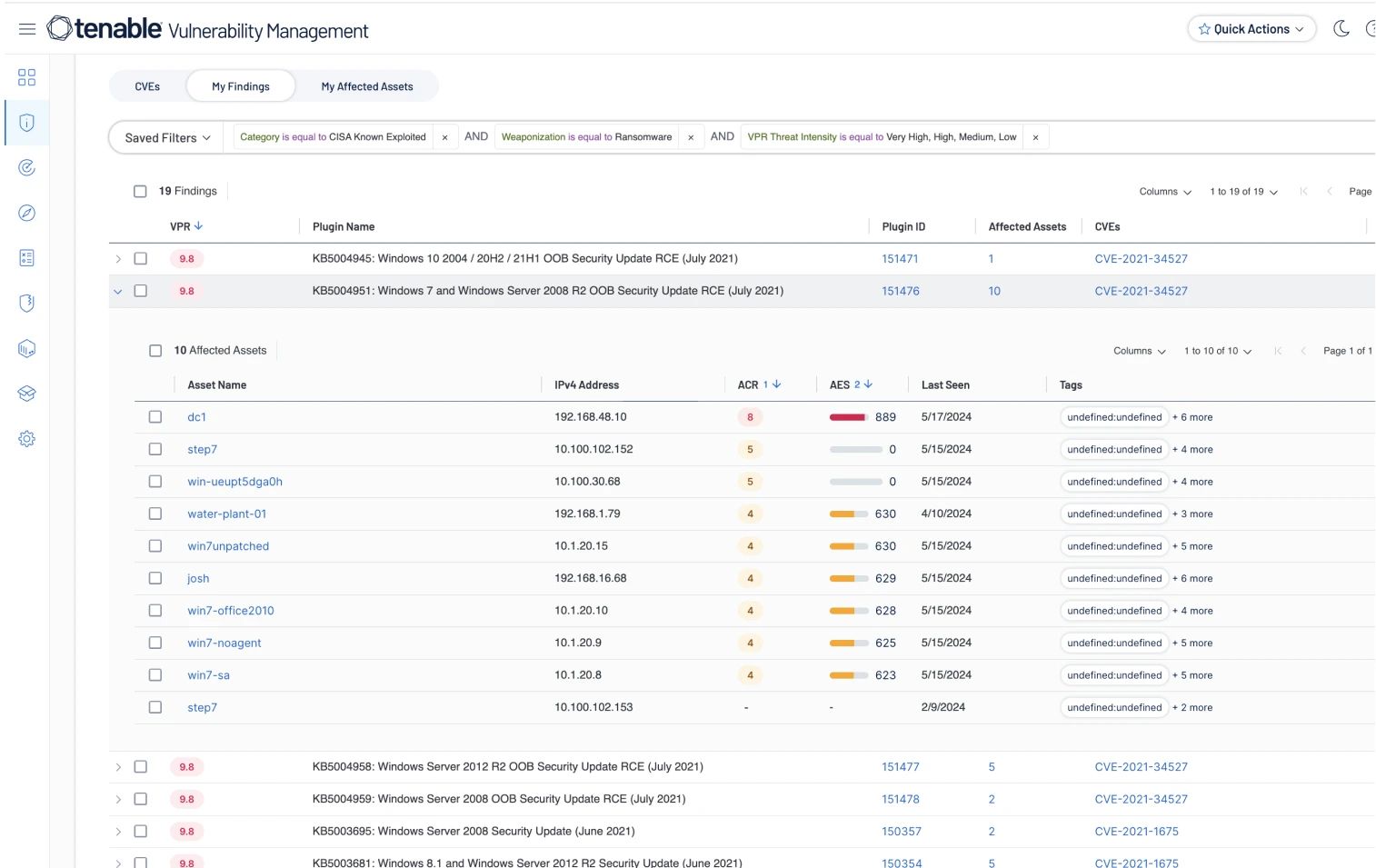
Task: Switch to the My Affected Assets tab
Action: (366, 85)
